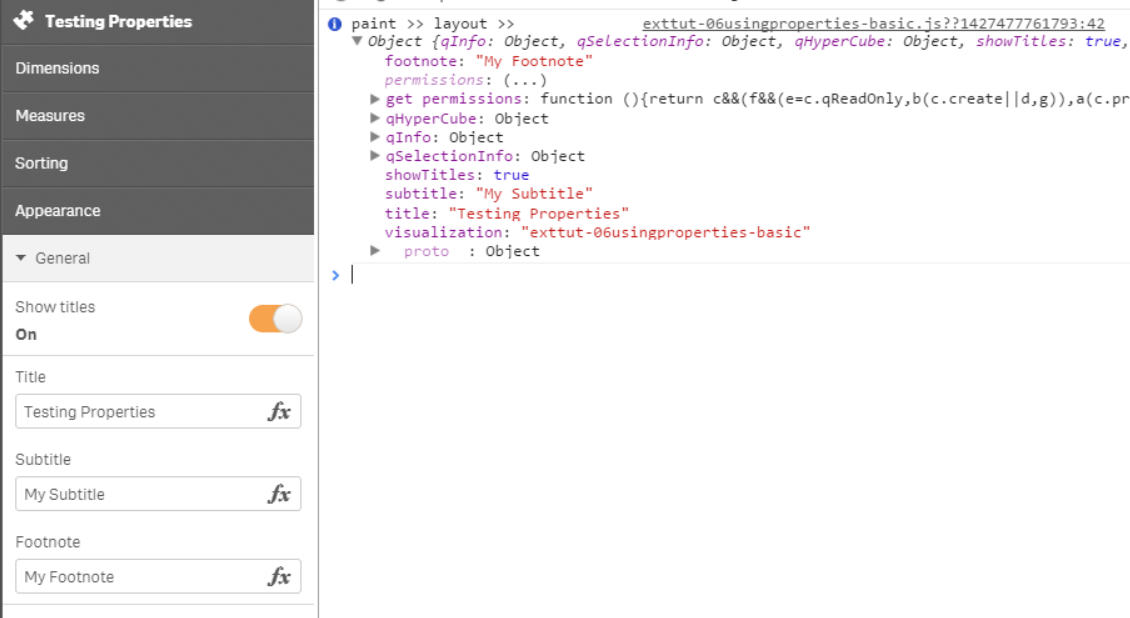This screenshot has height=618, width=1130.
Task: Click the Testing Properties panel header
Action: 158,22
